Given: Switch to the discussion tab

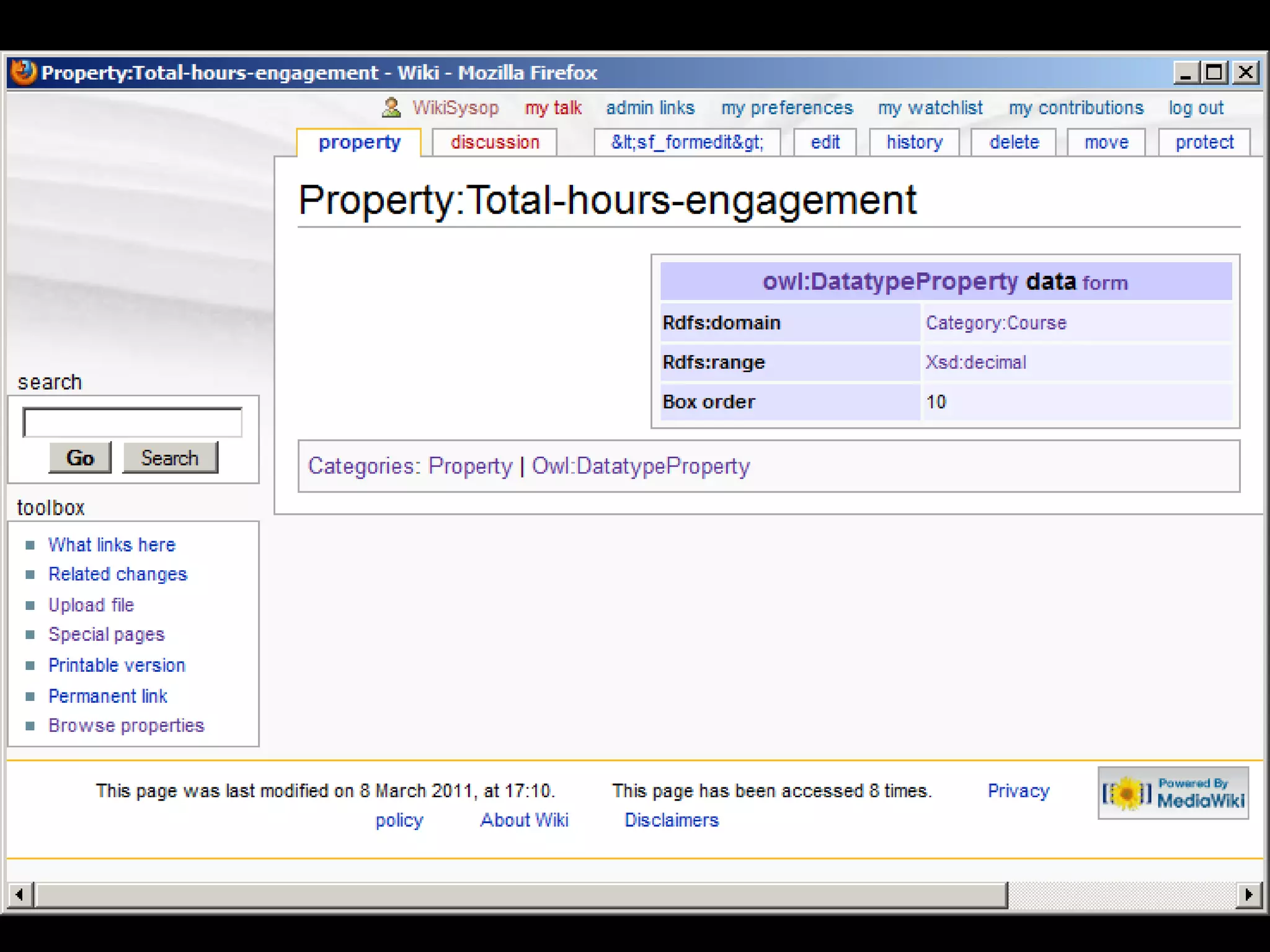Looking at the screenshot, I should coord(494,143).
